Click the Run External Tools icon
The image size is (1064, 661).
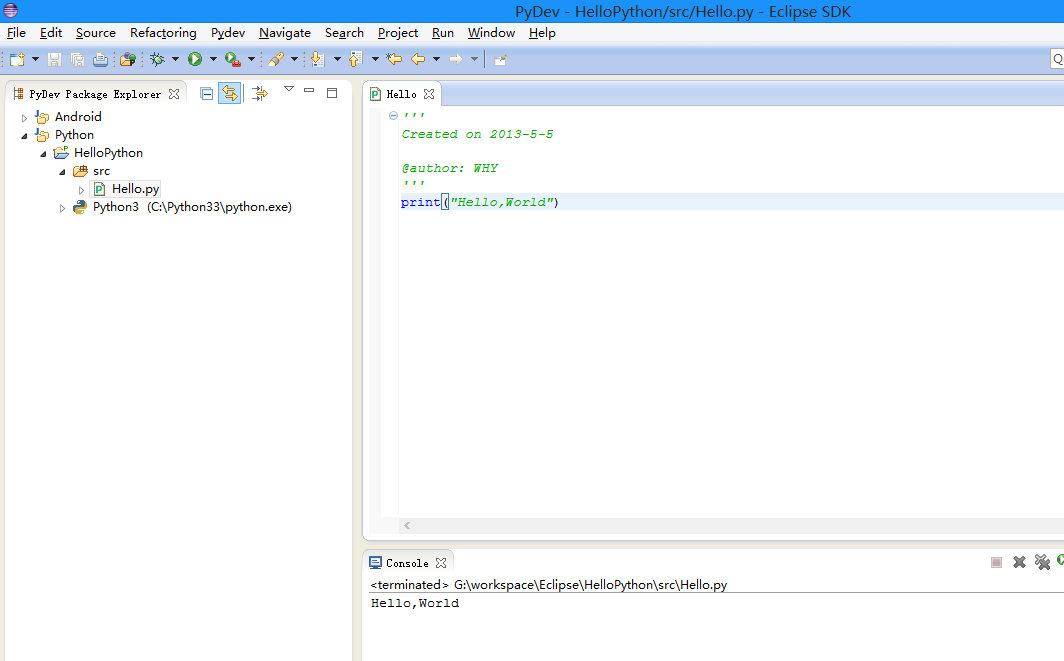pos(233,60)
